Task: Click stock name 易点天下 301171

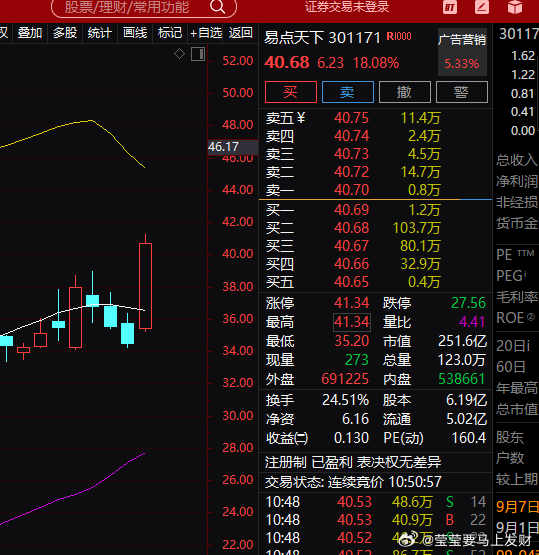Action: 322,38
